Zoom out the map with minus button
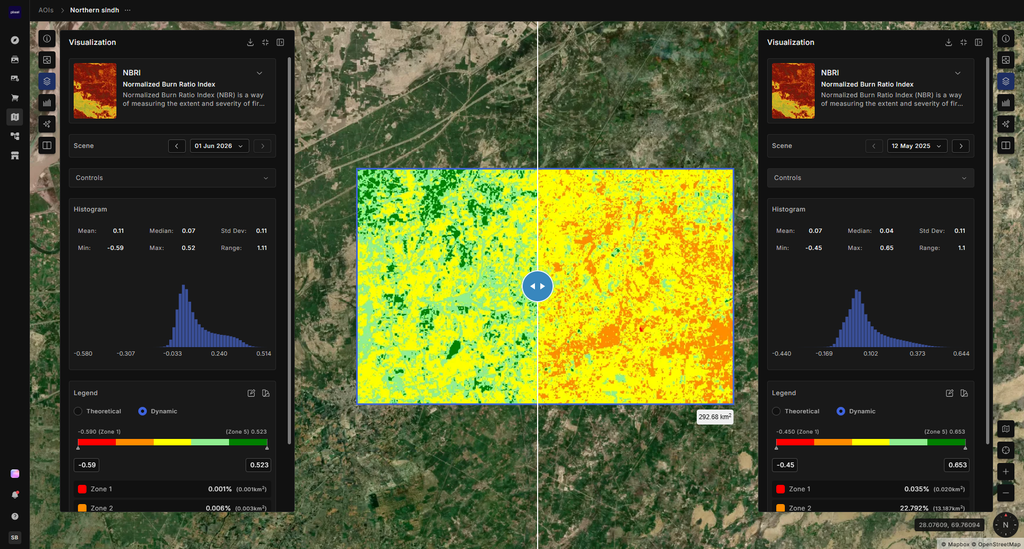This screenshot has height=549, width=1024. tap(1006, 492)
